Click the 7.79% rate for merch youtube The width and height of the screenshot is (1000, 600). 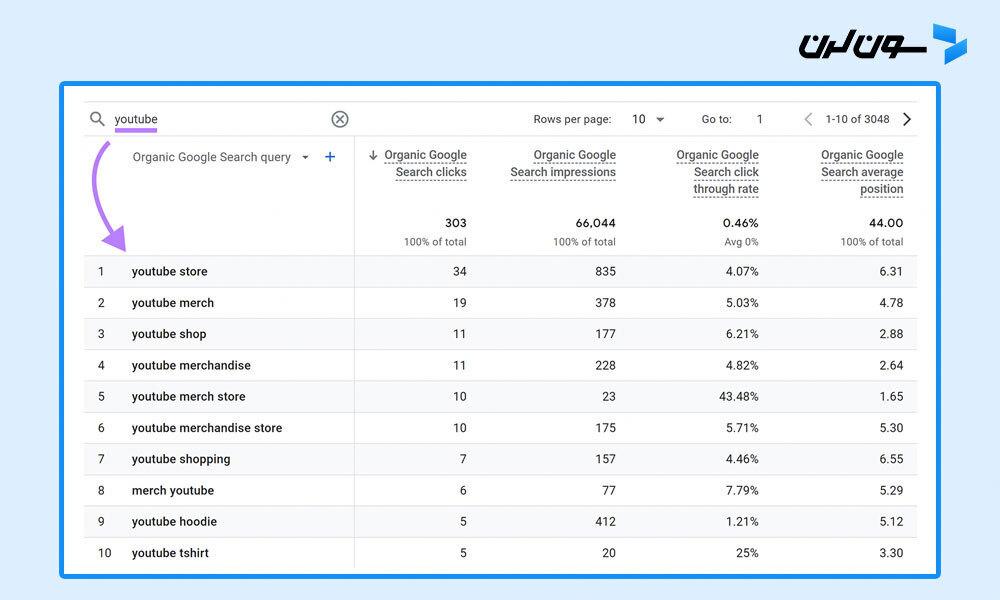[742, 490]
